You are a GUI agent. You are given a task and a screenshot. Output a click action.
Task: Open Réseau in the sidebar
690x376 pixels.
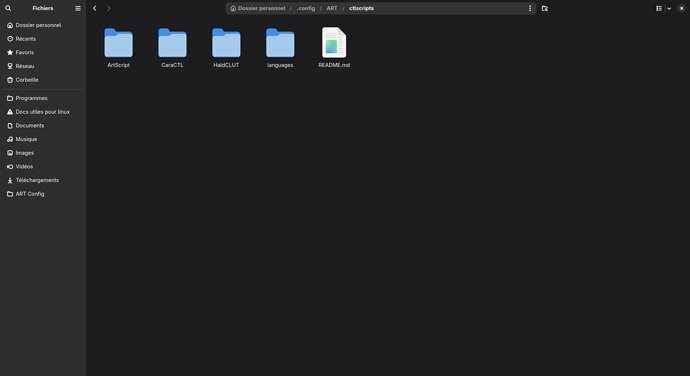point(43,66)
